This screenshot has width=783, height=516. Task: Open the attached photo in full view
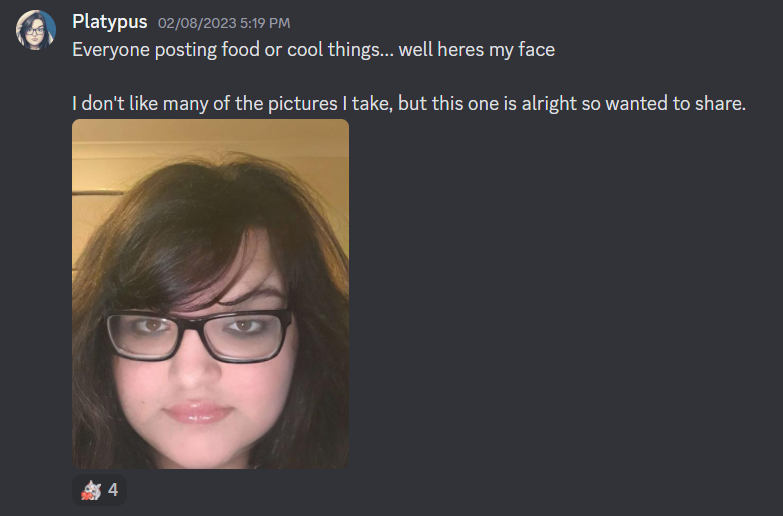click(211, 294)
